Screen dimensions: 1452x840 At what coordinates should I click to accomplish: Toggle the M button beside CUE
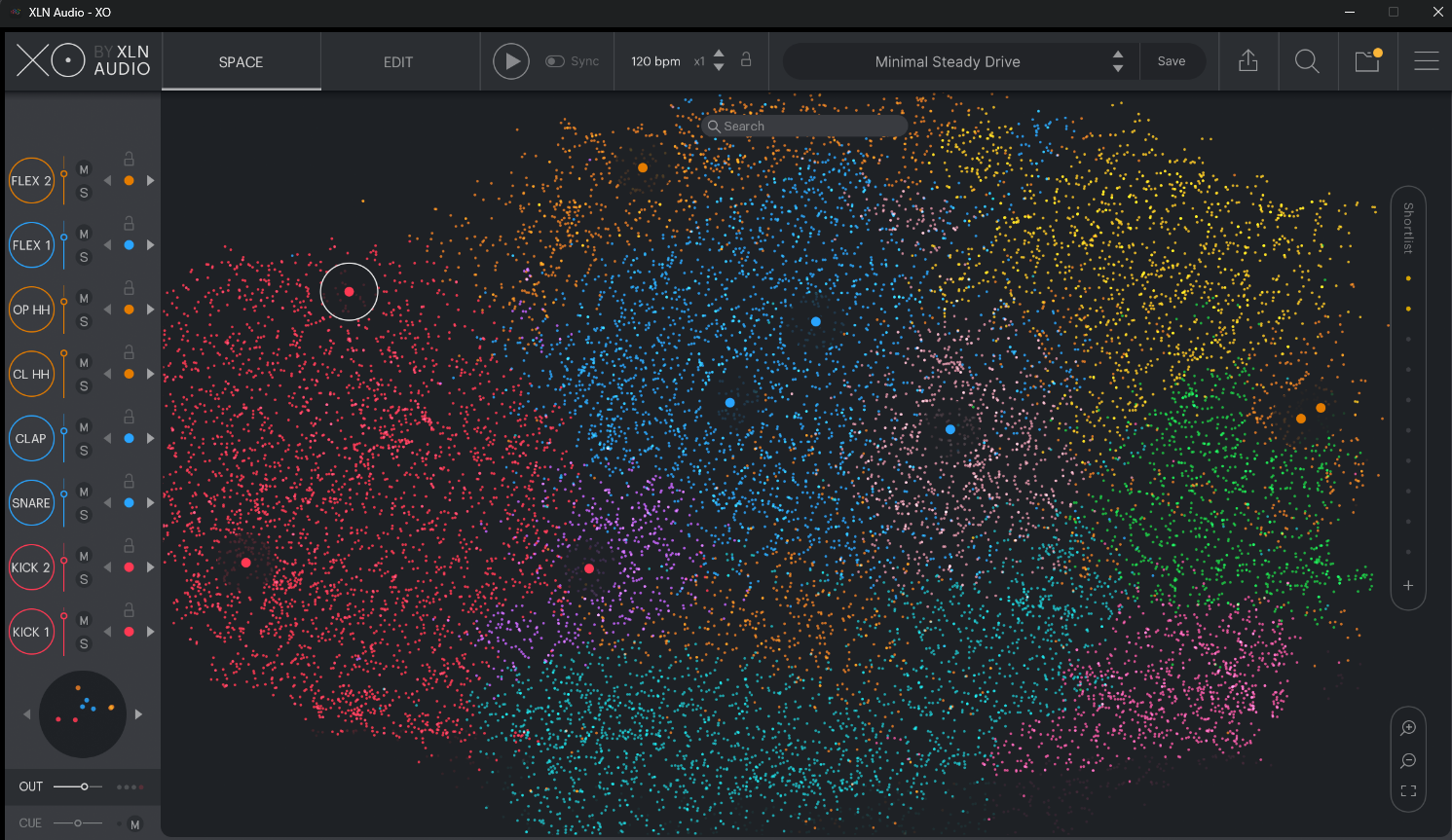tap(134, 824)
